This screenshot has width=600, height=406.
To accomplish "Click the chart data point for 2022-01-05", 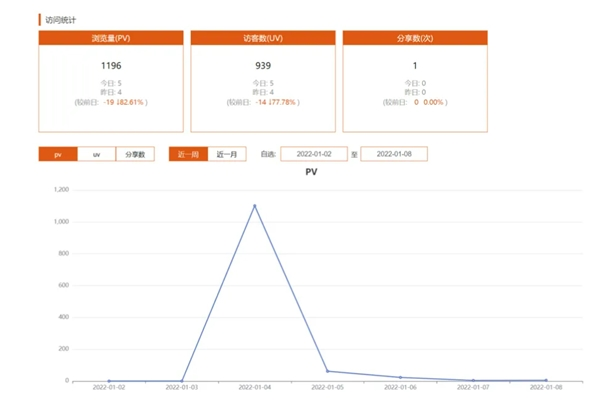I will pyautogui.click(x=327, y=371).
